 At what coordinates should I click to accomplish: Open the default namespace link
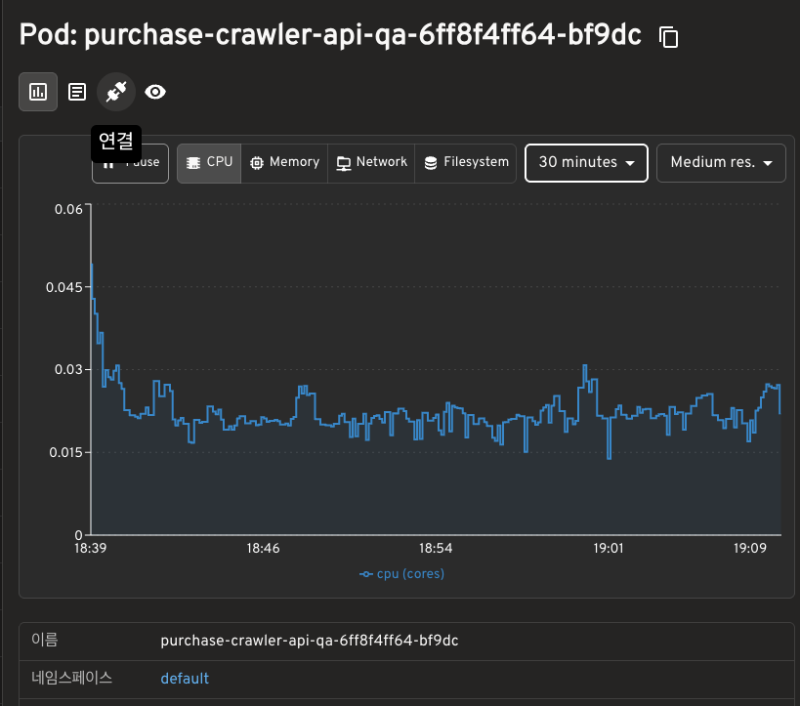184,679
